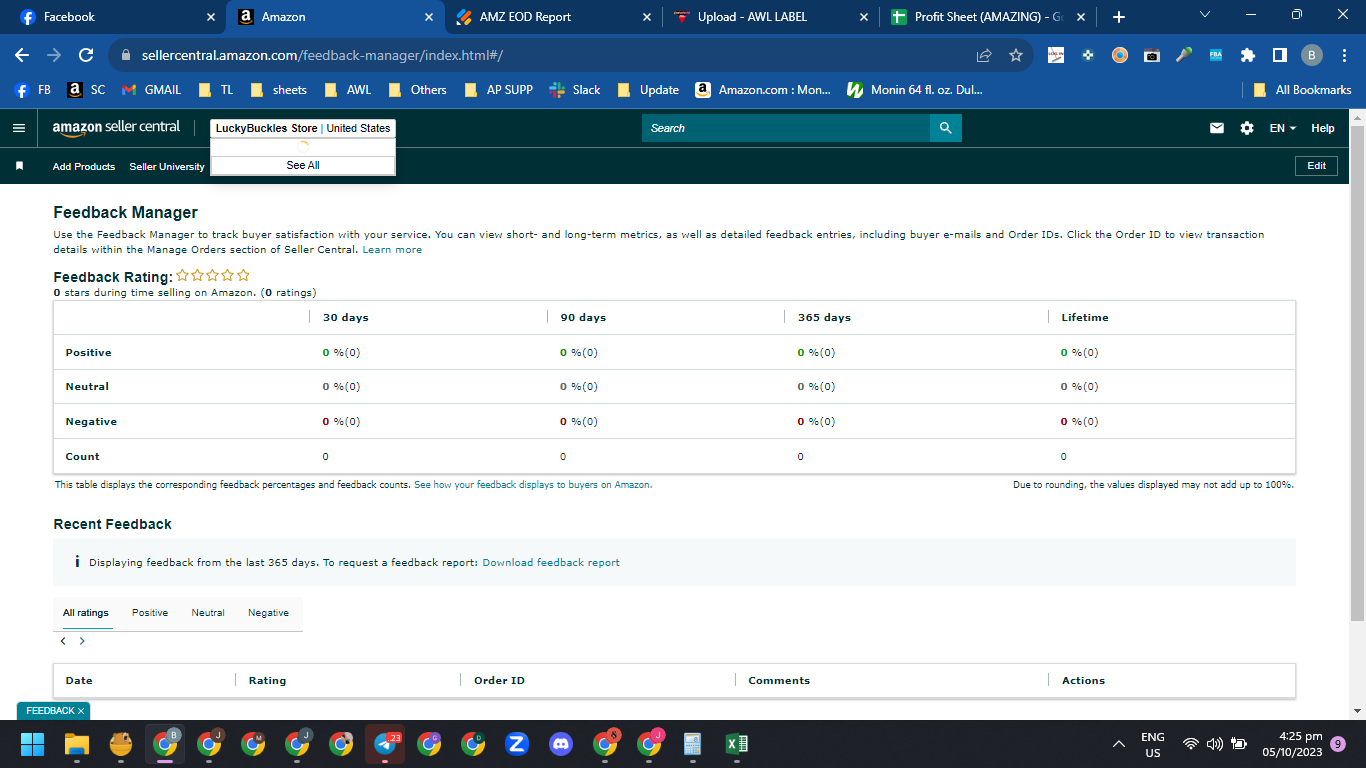Open the Slack bookmark
1366x768 pixels.
pyautogui.click(x=574, y=89)
